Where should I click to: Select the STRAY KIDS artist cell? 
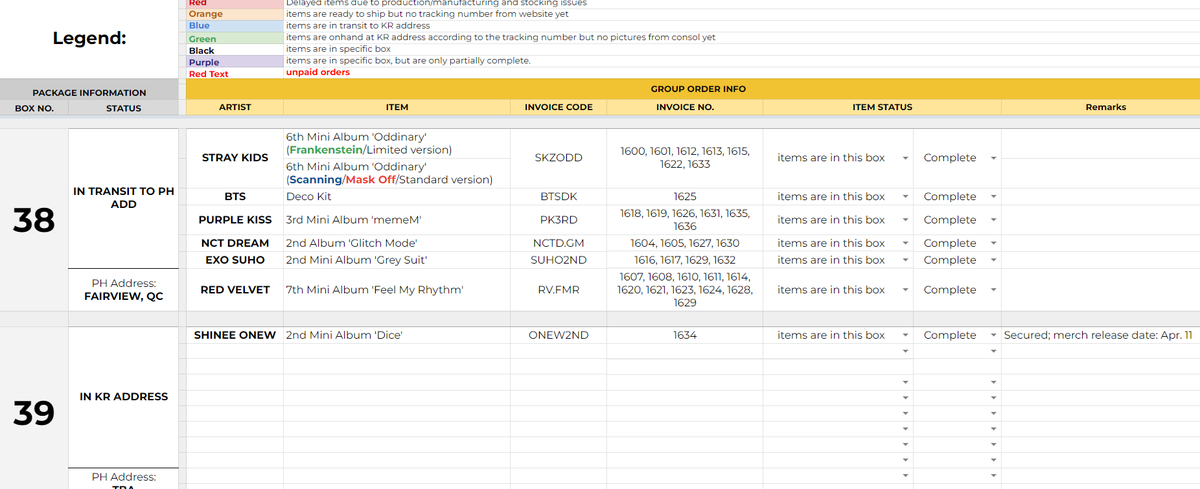pyautogui.click(x=234, y=158)
